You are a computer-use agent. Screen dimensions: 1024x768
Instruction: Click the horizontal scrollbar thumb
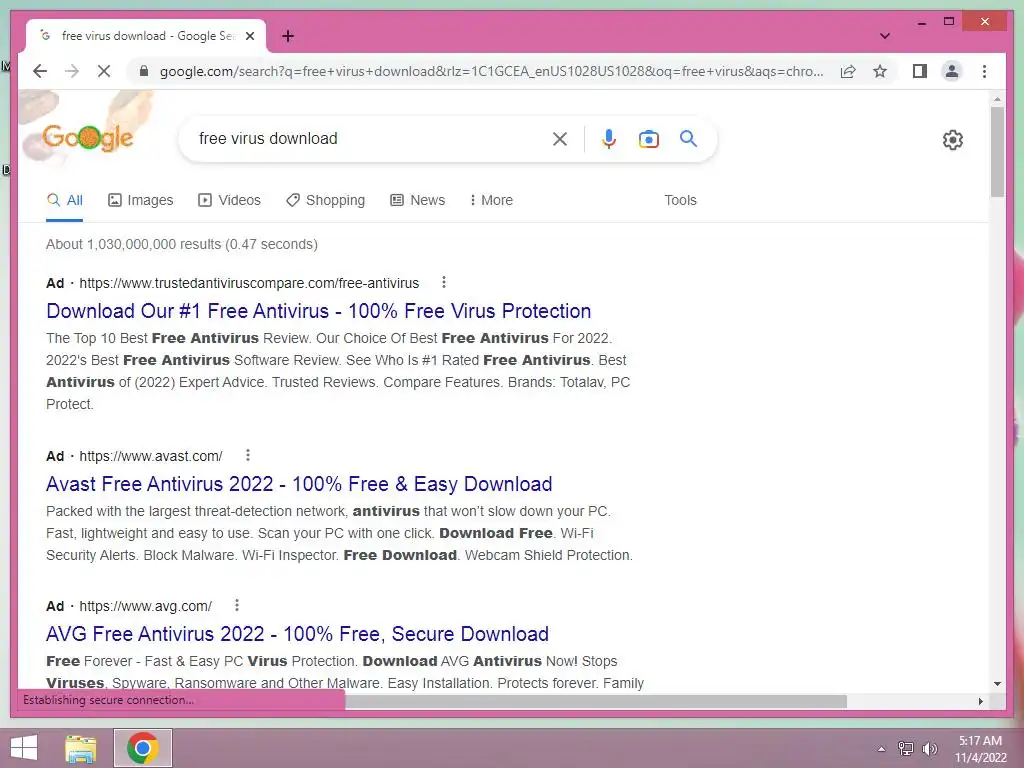tap(596, 701)
